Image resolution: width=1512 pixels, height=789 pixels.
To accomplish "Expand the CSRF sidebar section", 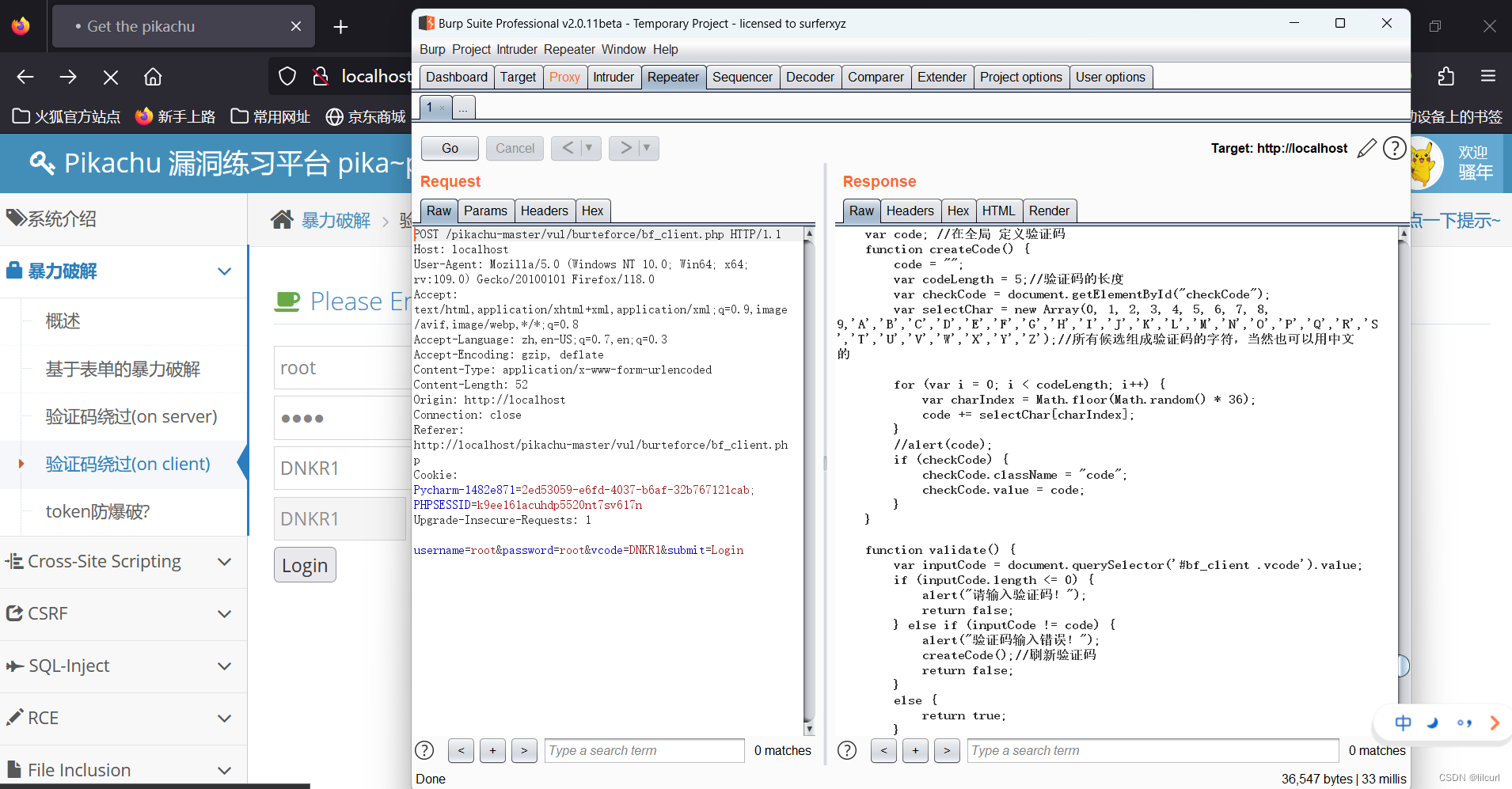I will (225, 614).
